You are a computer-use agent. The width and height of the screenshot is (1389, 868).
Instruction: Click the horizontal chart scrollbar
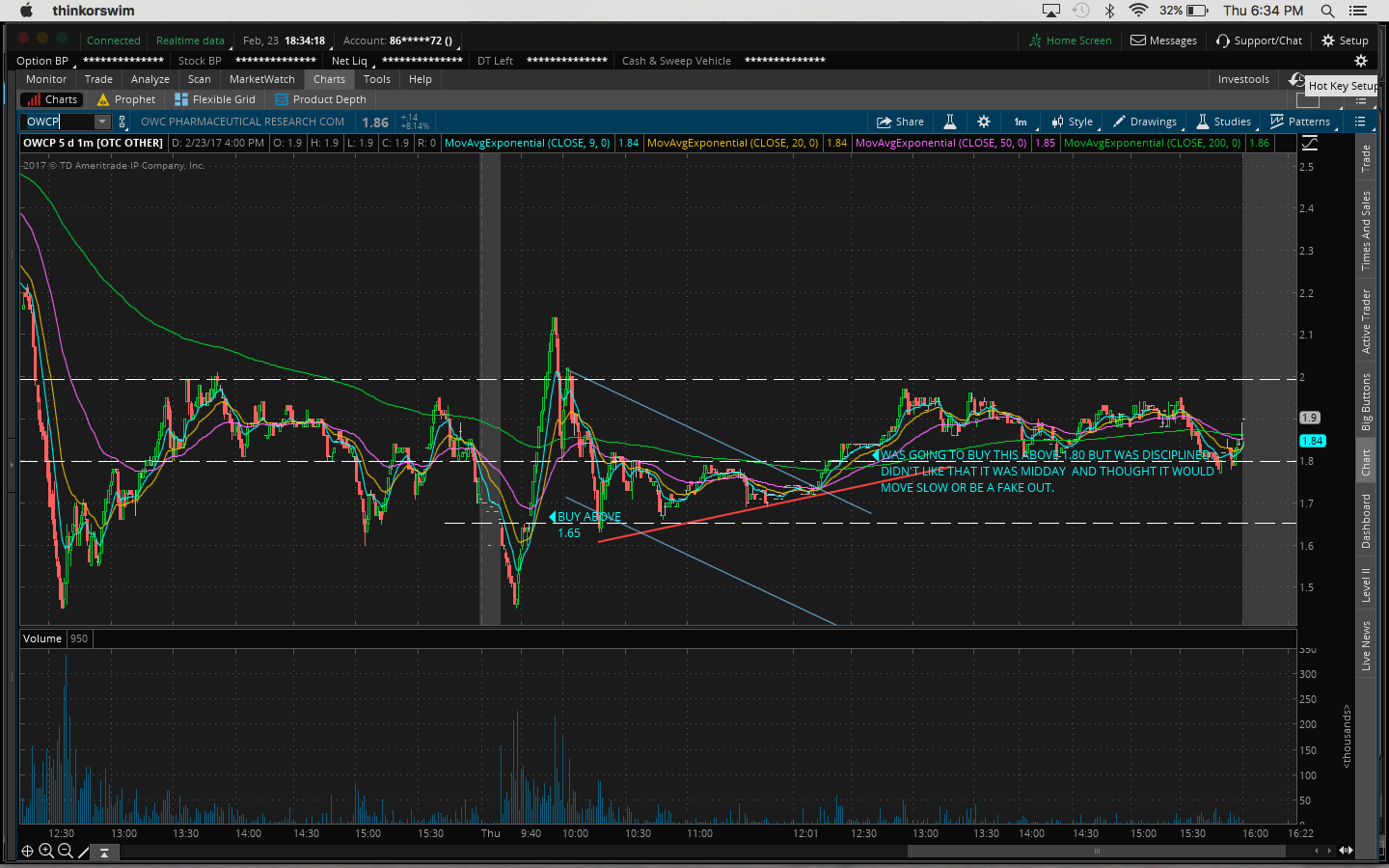pyautogui.click(x=1096, y=851)
